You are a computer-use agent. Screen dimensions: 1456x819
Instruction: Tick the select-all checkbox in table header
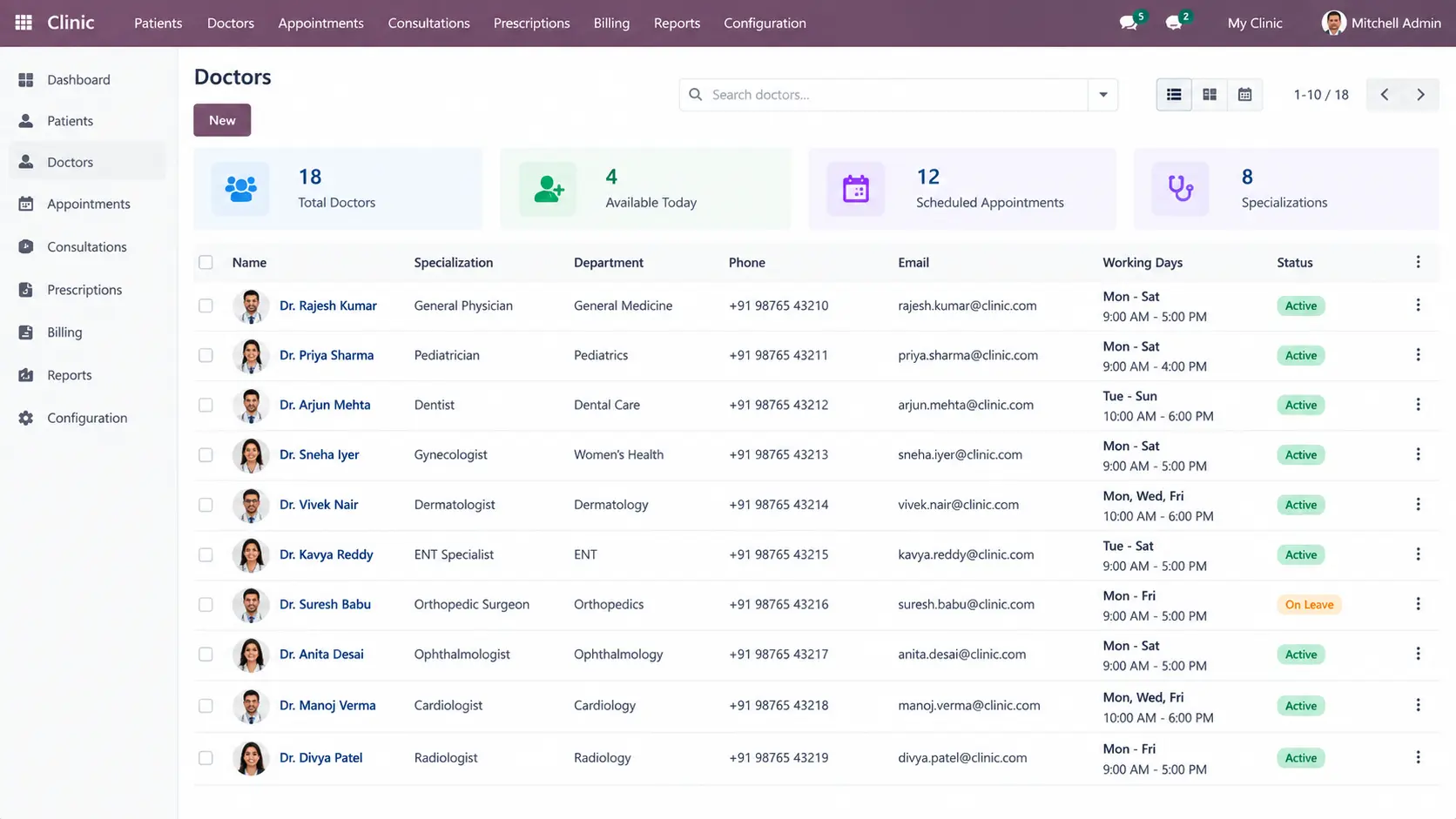206,262
